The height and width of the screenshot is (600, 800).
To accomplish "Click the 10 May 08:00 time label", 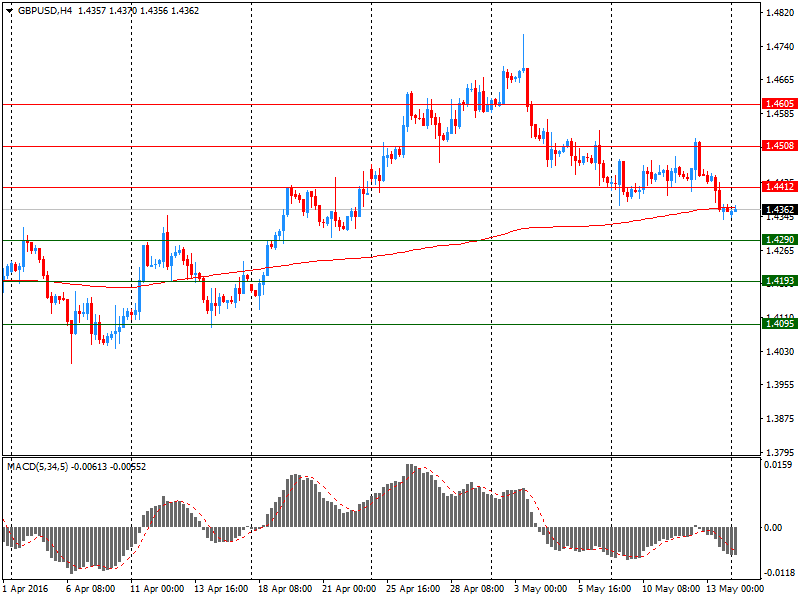I will (x=670, y=589).
